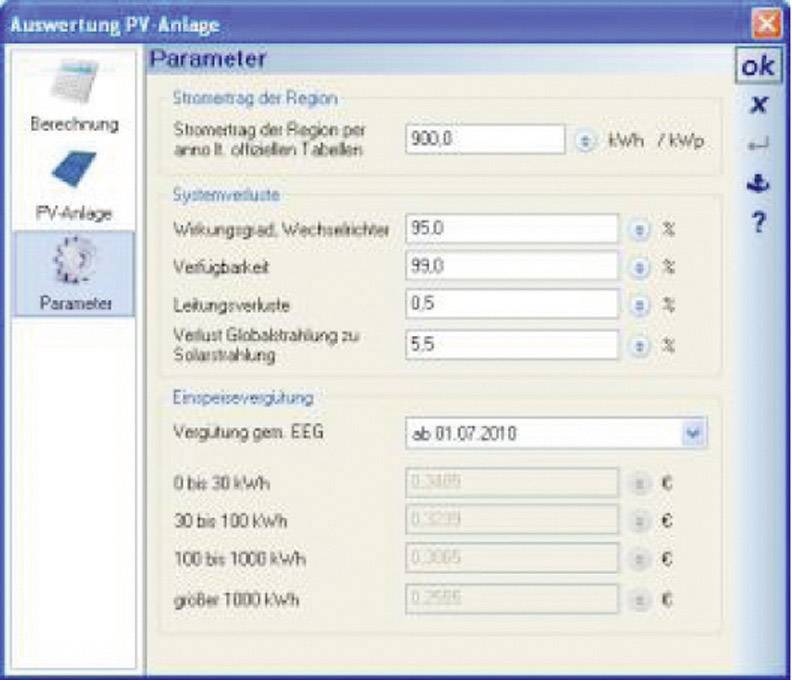Click the stepper beside 100 bis 1000 kWh
Viewport: 792px width, 680px height.
[x=639, y=559]
